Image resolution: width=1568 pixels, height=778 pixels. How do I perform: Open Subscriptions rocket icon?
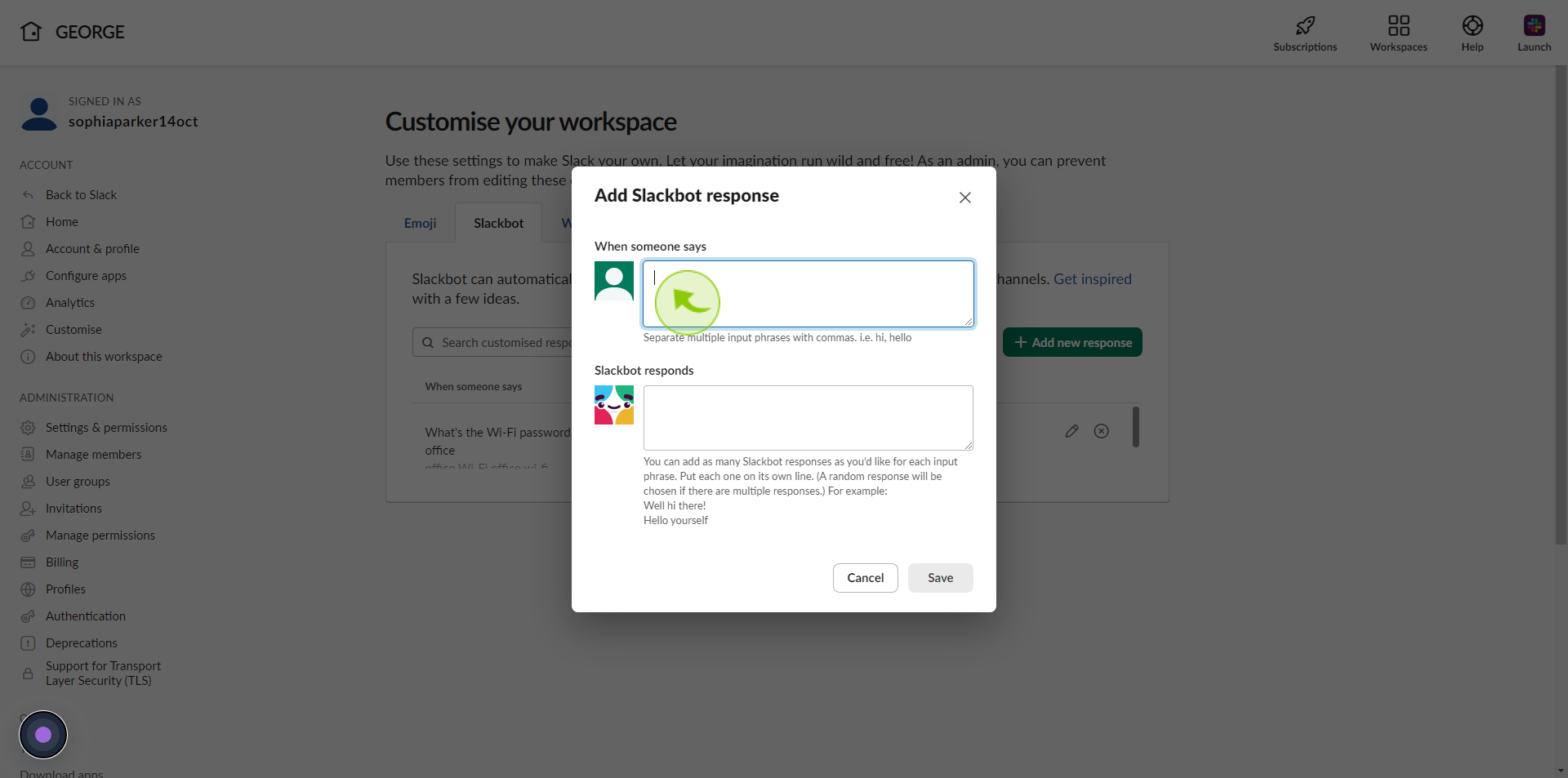click(1305, 25)
